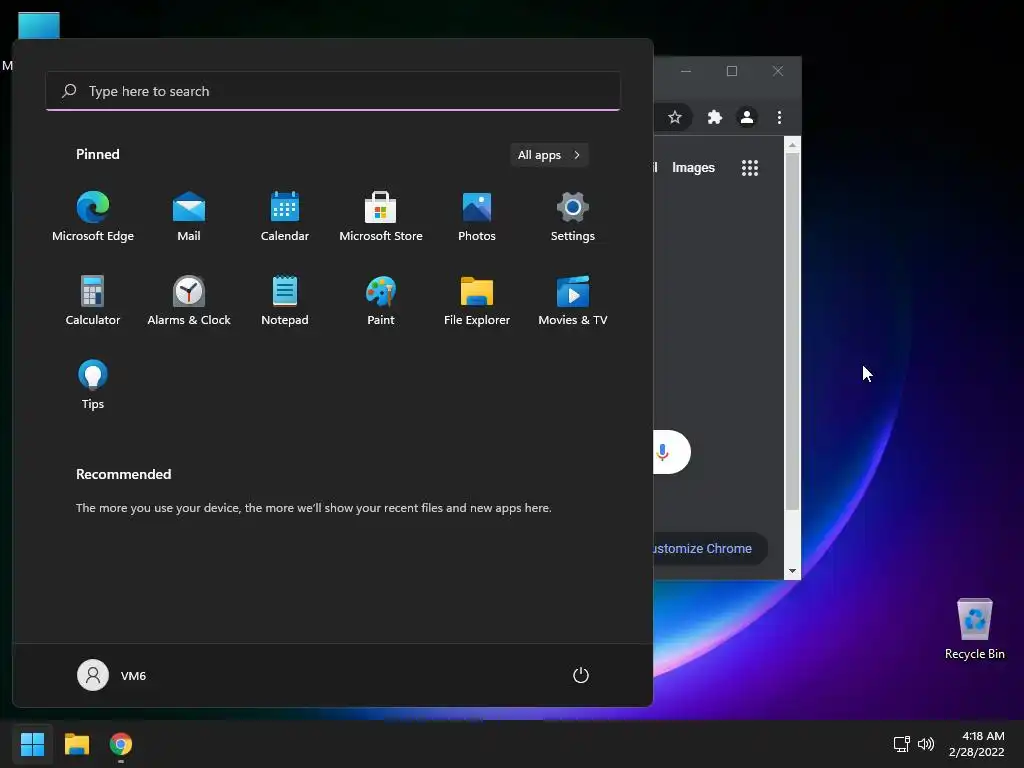Open File Explorer from the taskbar
Viewport: 1024px width, 768px height.
click(x=76, y=744)
